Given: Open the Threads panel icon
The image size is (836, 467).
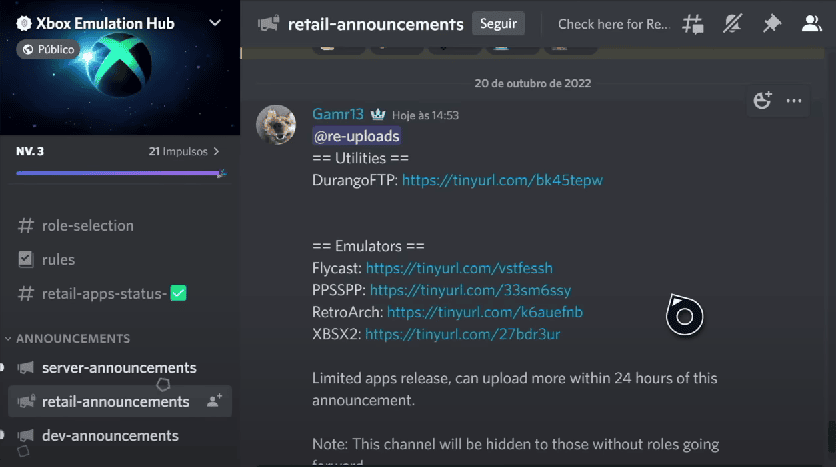Looking at the screenshot, I should pos(692,24).
